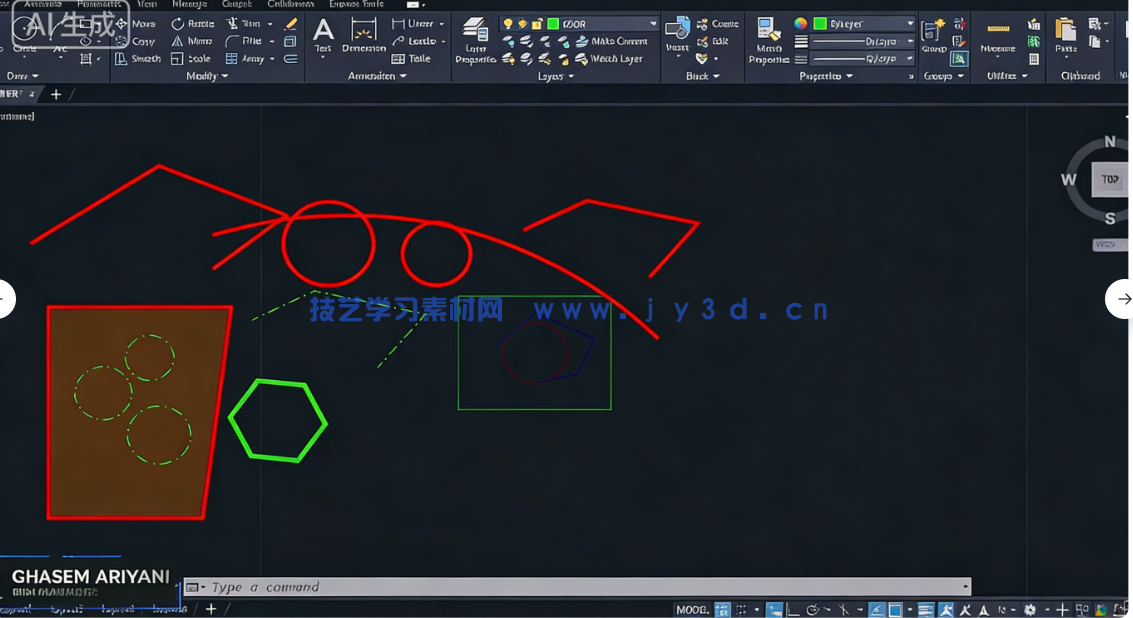Activate the Rotate tool
Viewport: 1133px width, 618px height.
click(x=195, y=24)
